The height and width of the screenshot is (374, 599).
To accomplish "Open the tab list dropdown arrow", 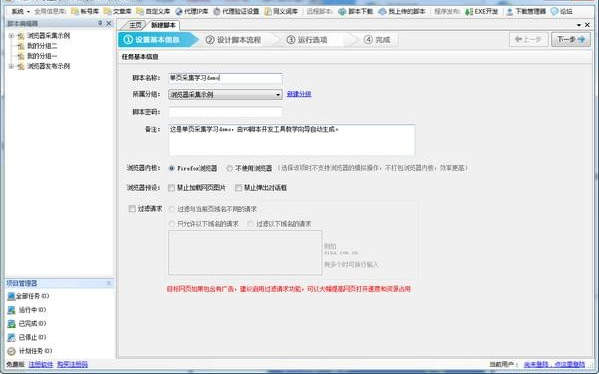I will [579, 25].
